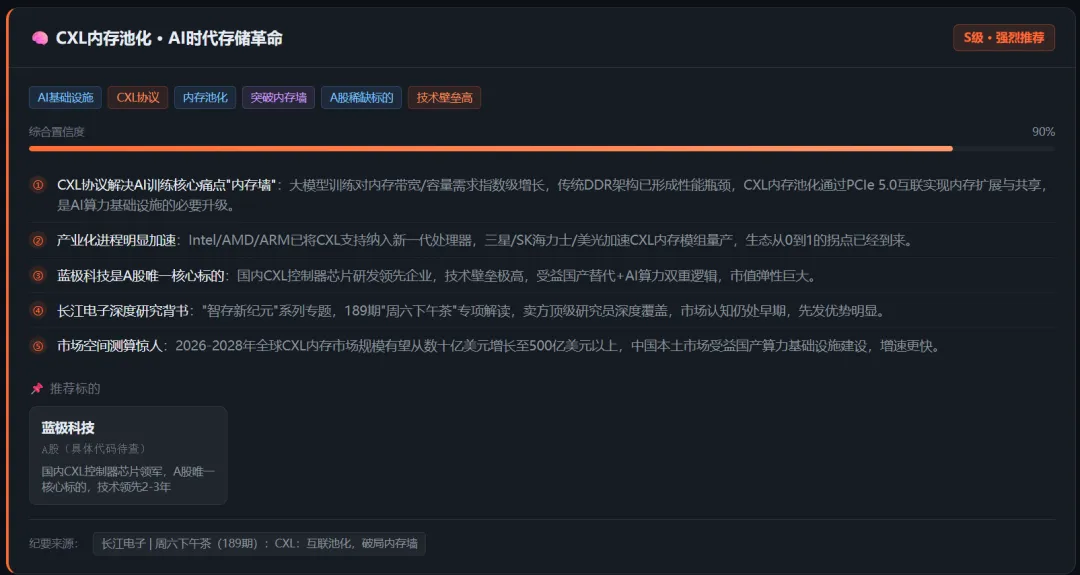Select the 技术壁垒高 tag

(x=444, y=98)
